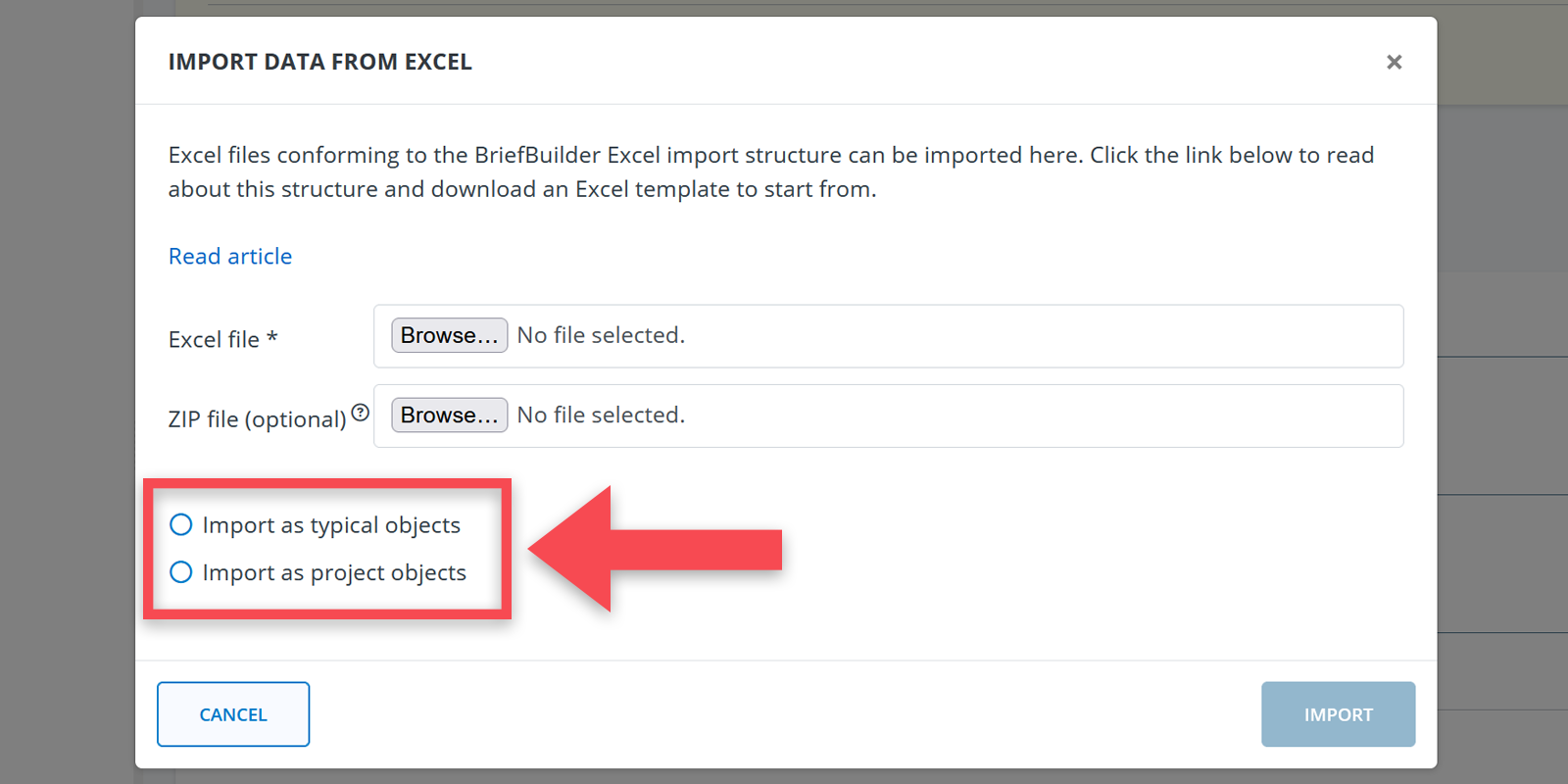
Task: Open the Read article link
Action: (230, 257)
